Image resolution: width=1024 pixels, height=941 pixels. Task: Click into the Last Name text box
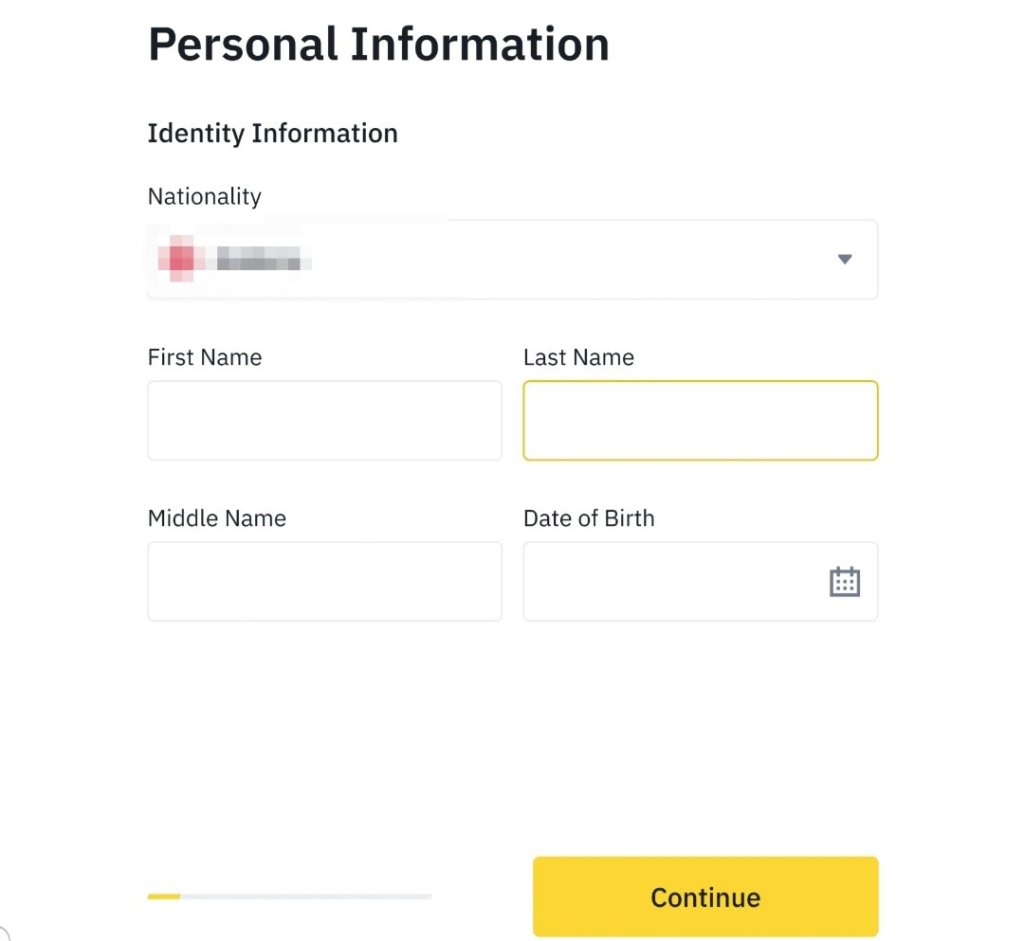coord(700,420)
